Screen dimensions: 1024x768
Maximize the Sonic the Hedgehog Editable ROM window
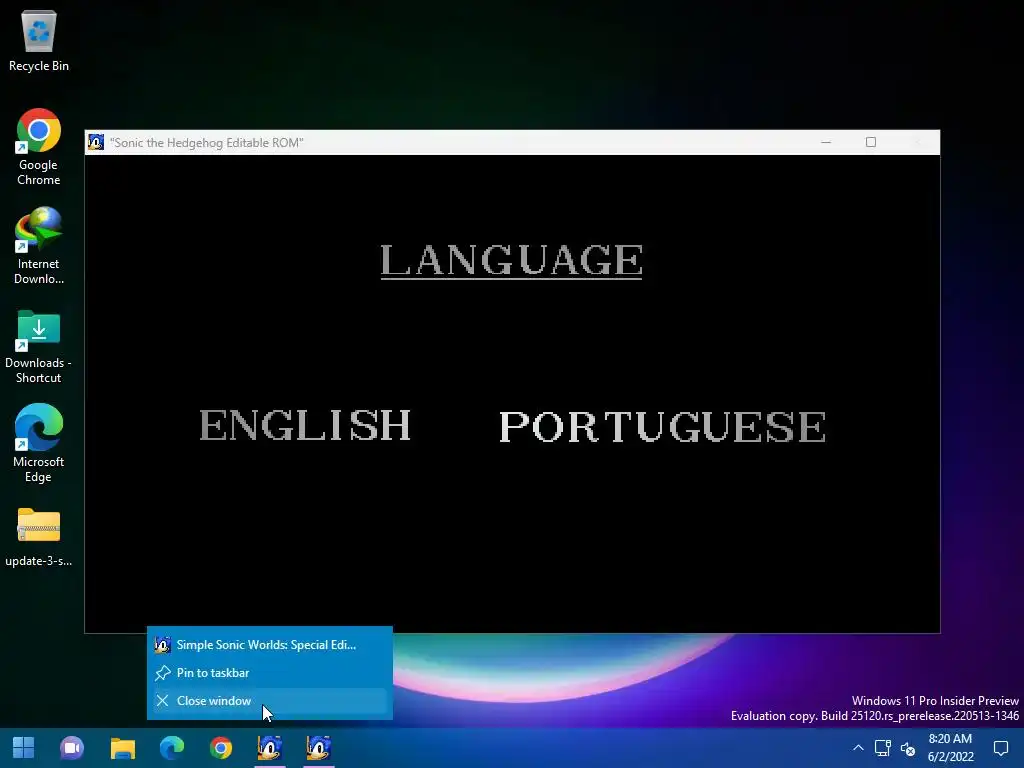[x=871, y=142]
